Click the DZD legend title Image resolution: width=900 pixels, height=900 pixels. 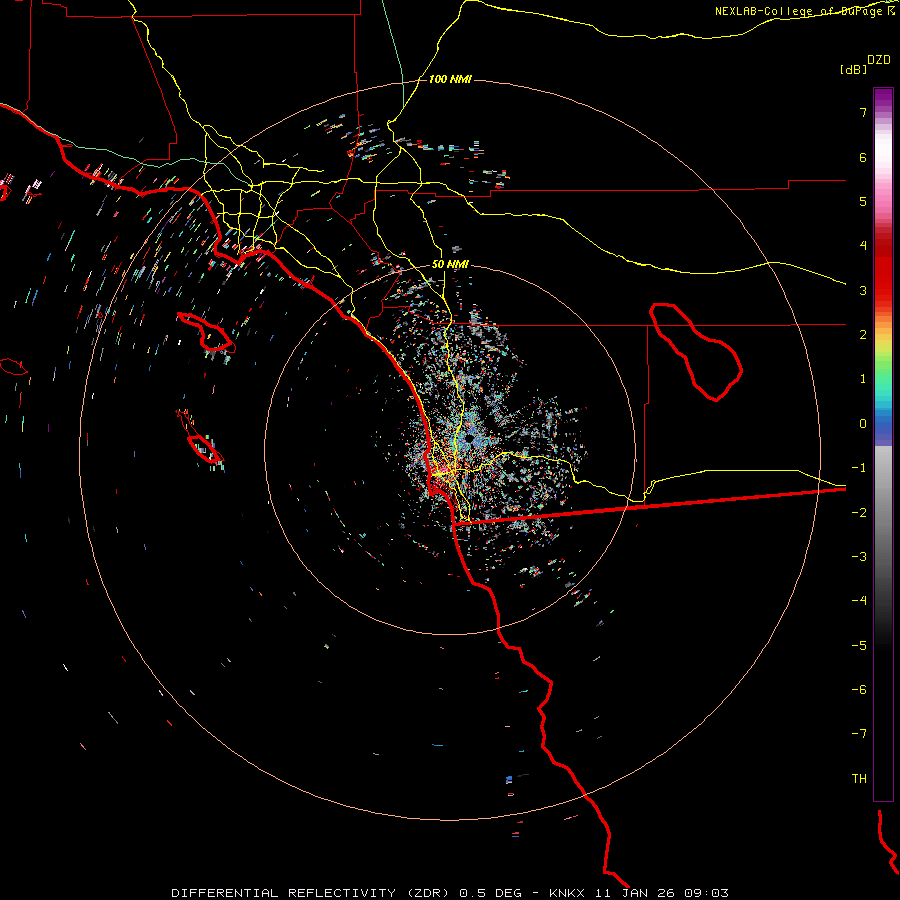point(879,60)
